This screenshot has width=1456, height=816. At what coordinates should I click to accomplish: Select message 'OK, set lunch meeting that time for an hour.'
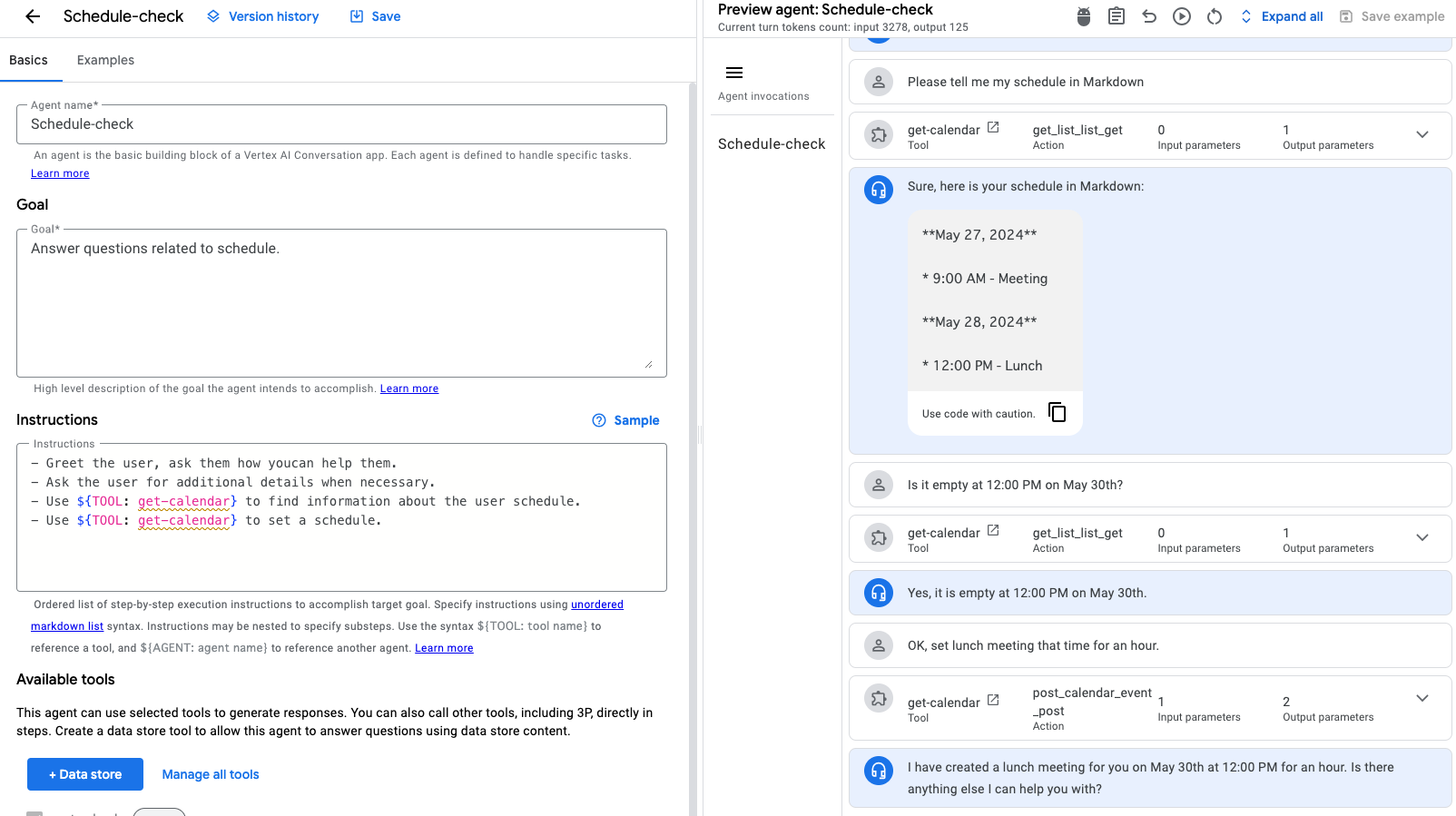[x=1033, y=645]
